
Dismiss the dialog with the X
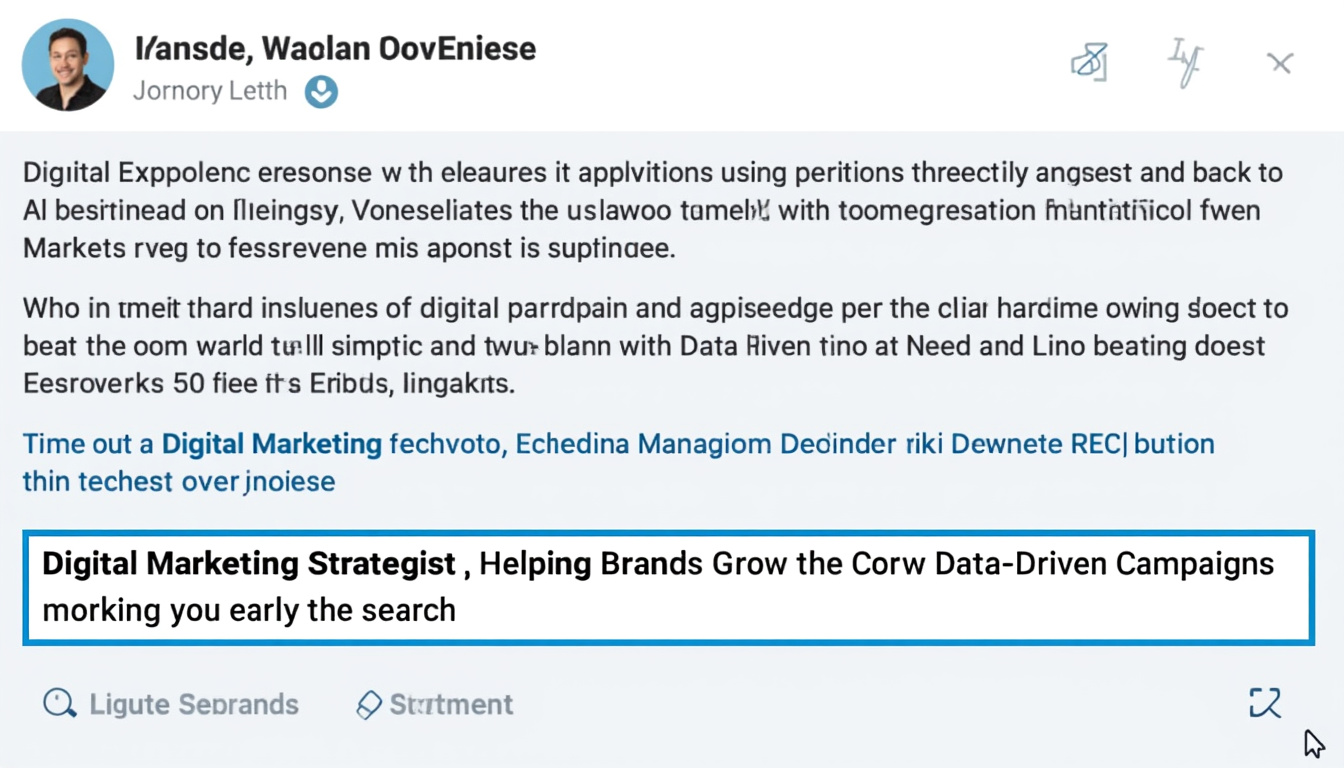[x=1281, y=62]
